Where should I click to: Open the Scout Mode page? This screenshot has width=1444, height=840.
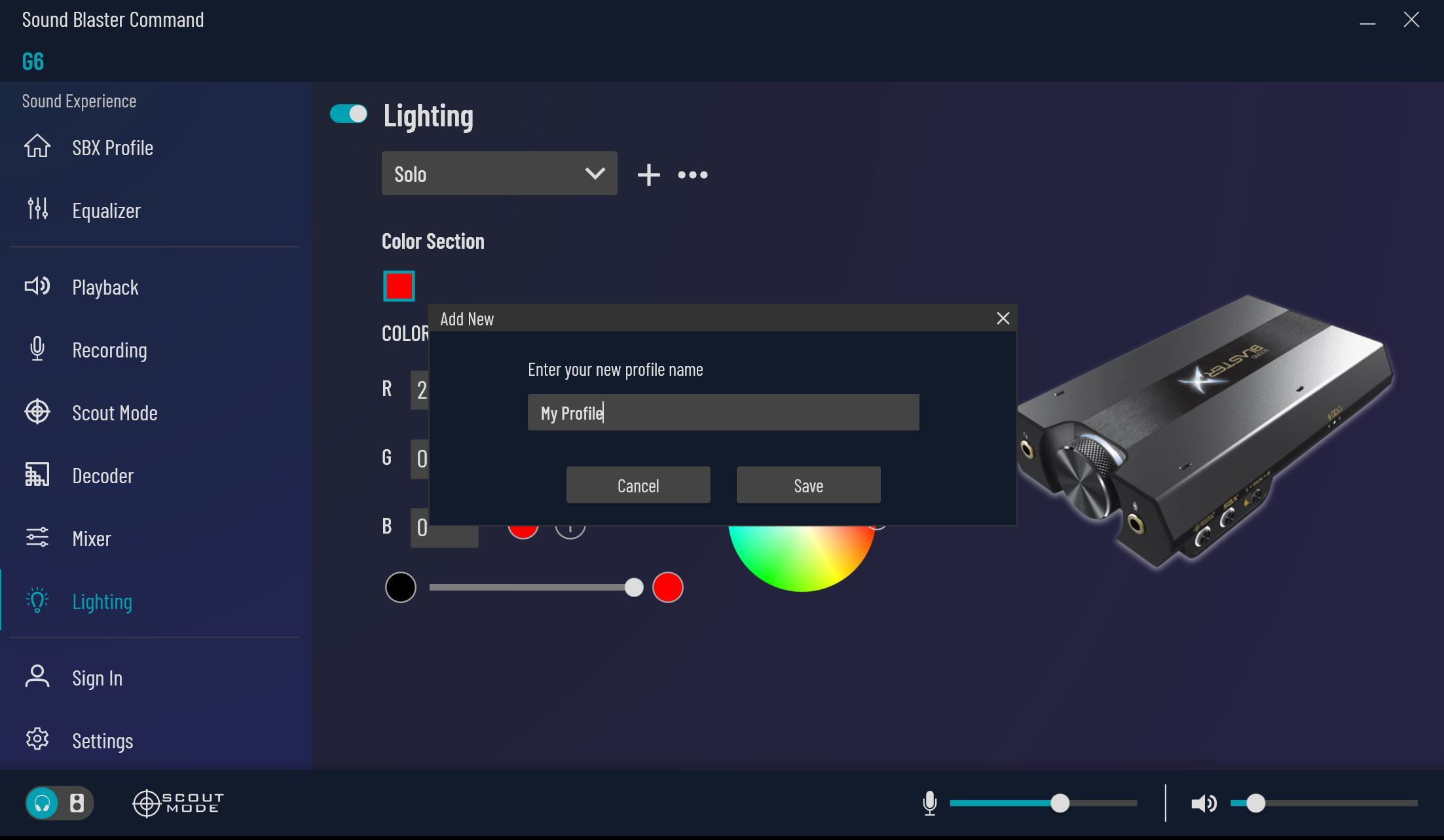pyautogui.click(x=115, y=413)
